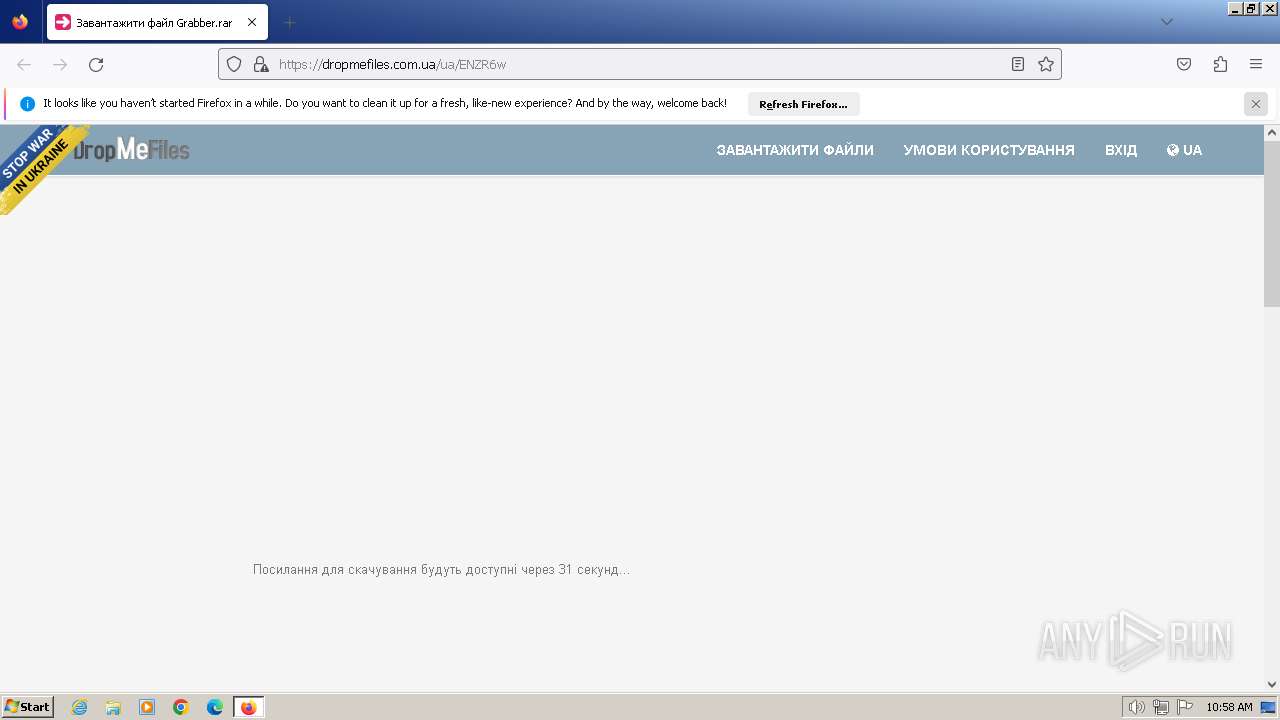Click the info icon in the notification bar
1280x720 pixels.
pos(27,103)
